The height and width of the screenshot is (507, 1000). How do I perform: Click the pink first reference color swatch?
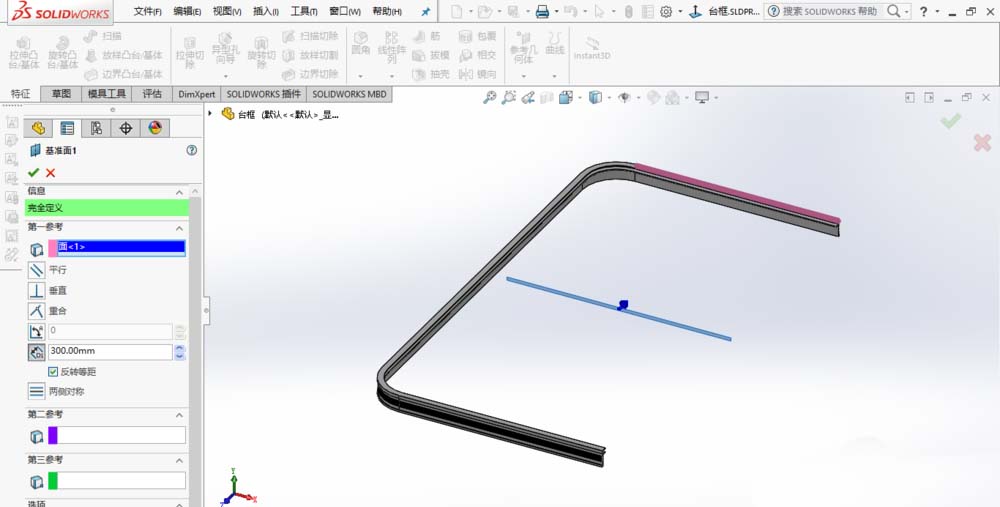pos(53,248)
